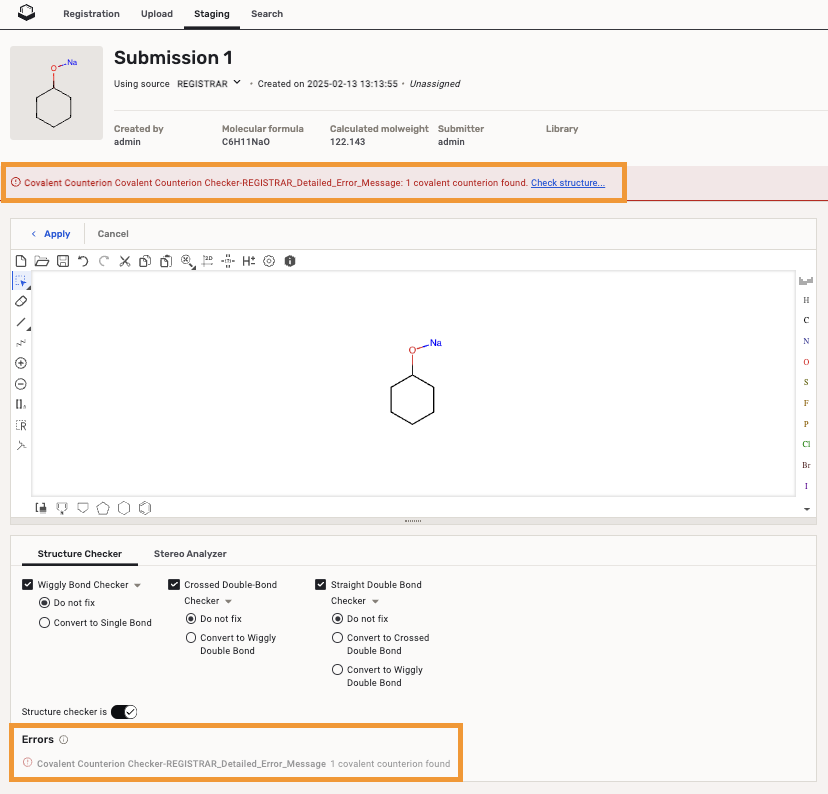Open the Check structure link
Screen dimensions: 828x794
[567, 183]
